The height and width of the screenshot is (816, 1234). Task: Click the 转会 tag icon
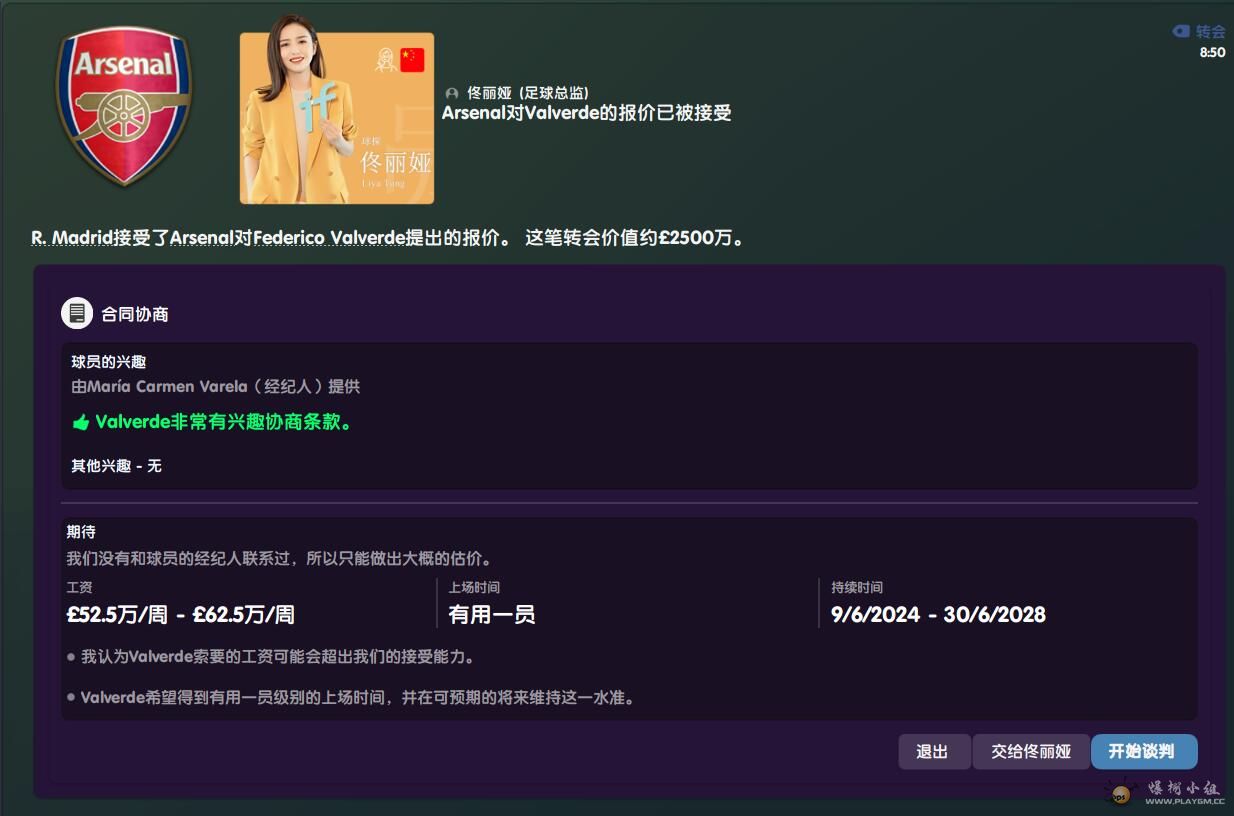[x=1181, y=32]
